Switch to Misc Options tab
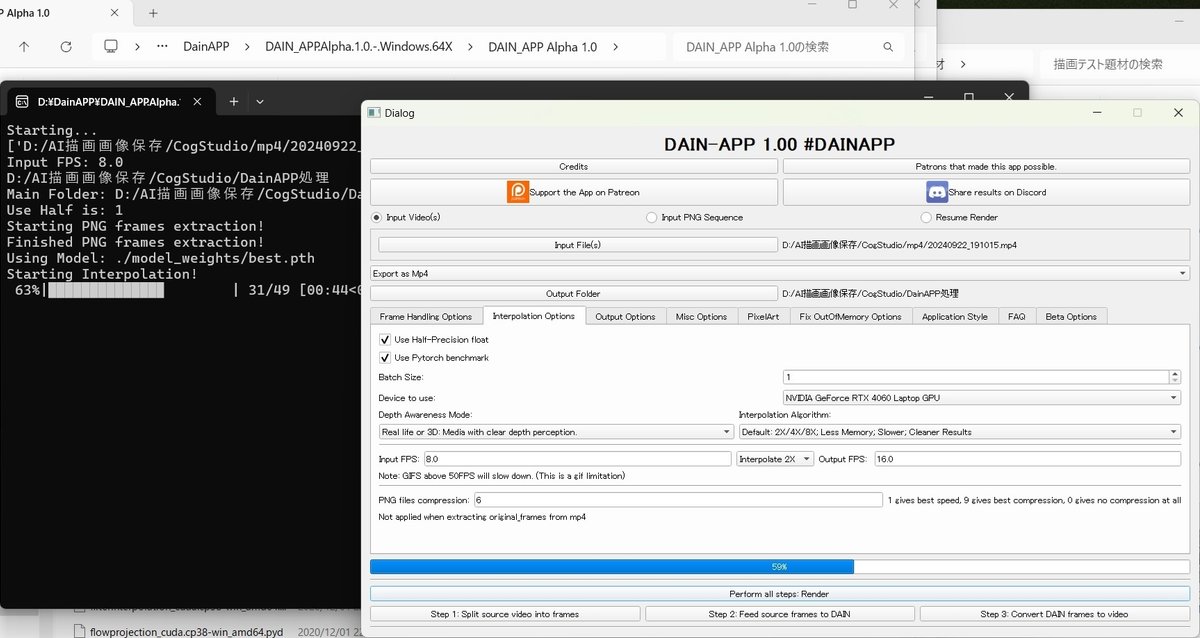Image resolution: width=1200 pixels, height=638 pixels. 701,316
